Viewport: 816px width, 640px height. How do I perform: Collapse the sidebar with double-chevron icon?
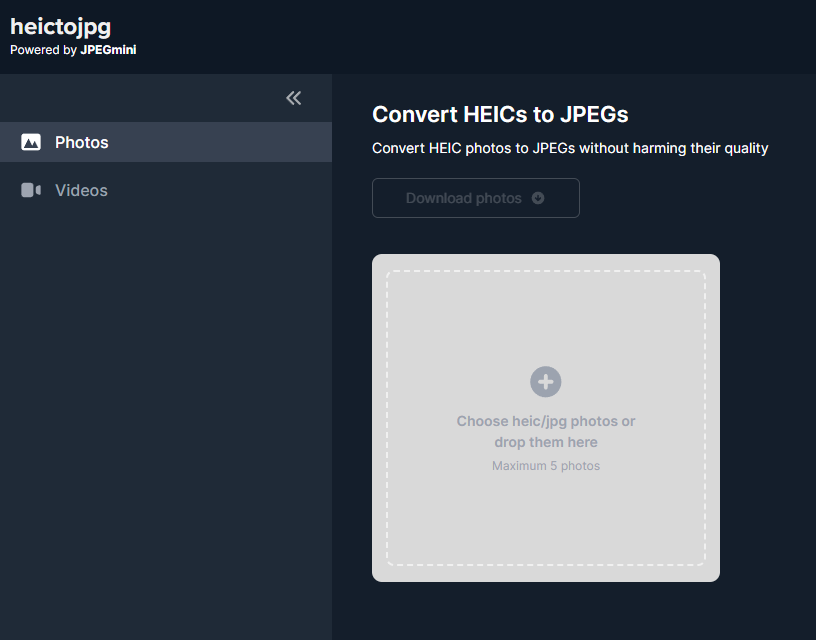294,98
